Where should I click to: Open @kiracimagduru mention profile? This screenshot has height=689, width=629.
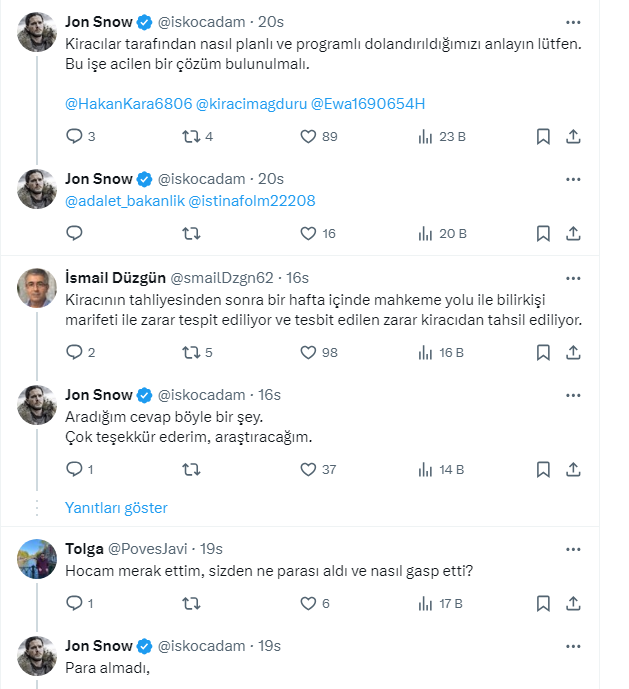(254, 103)
